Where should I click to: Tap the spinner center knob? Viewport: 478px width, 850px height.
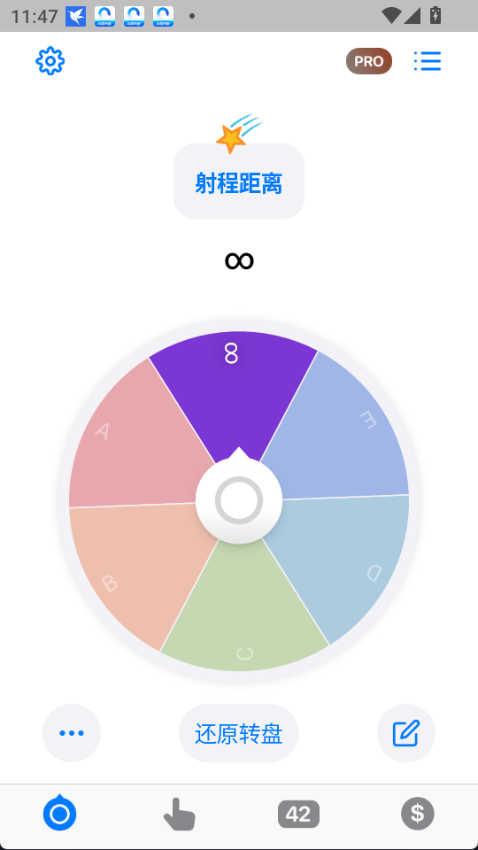coord(239,500)
